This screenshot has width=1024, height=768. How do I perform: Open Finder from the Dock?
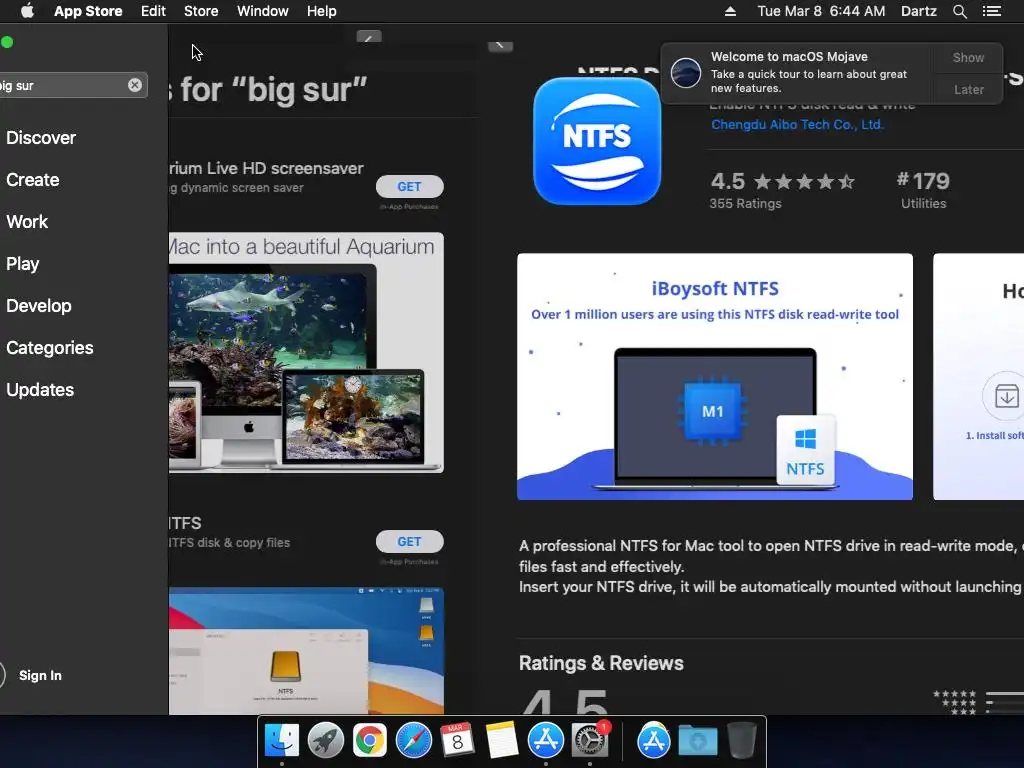[281, 741]
